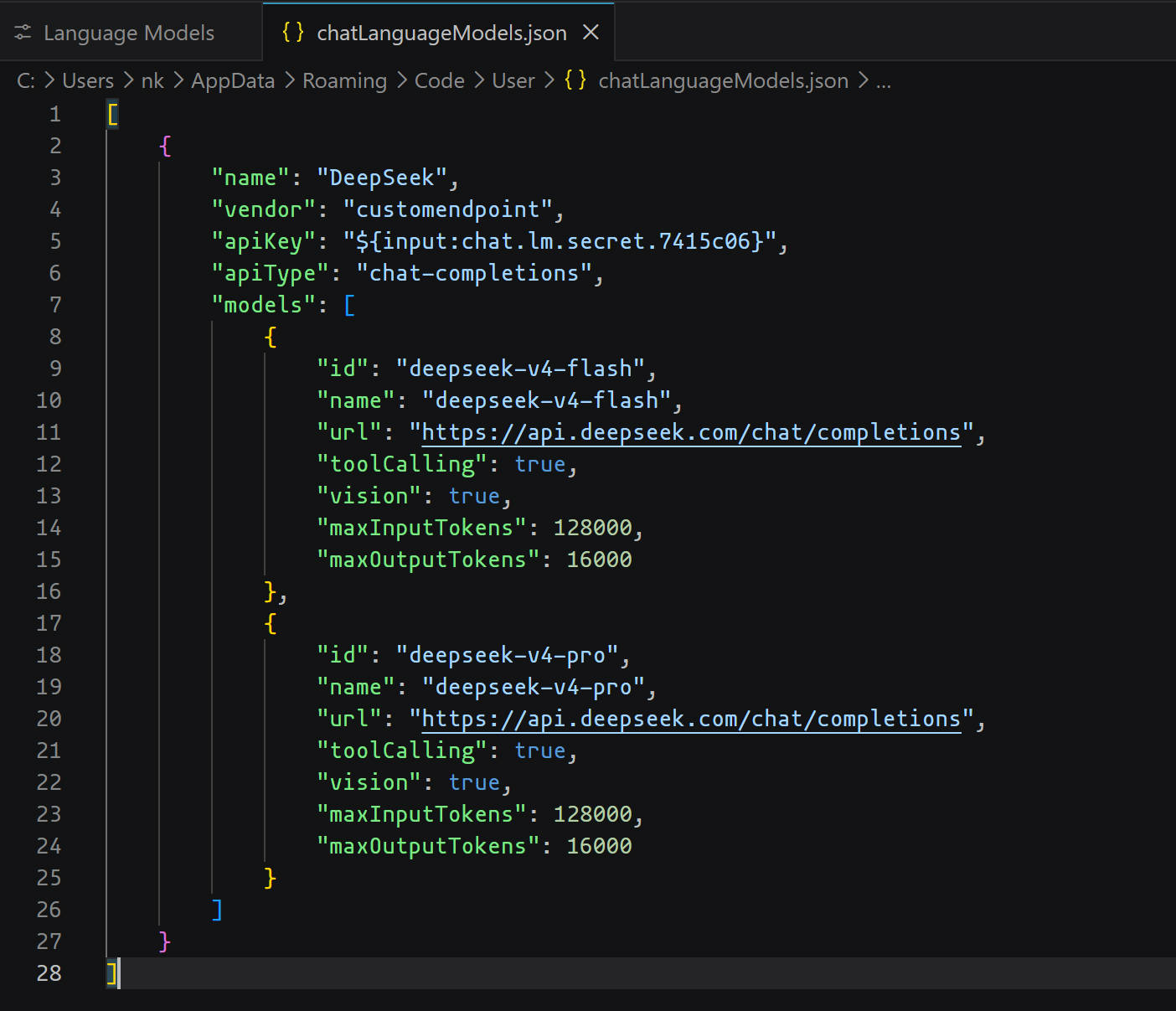1176x1011 pixels.
Task: Open breadcrumb segment C:
Action: (x=26, y=80)
